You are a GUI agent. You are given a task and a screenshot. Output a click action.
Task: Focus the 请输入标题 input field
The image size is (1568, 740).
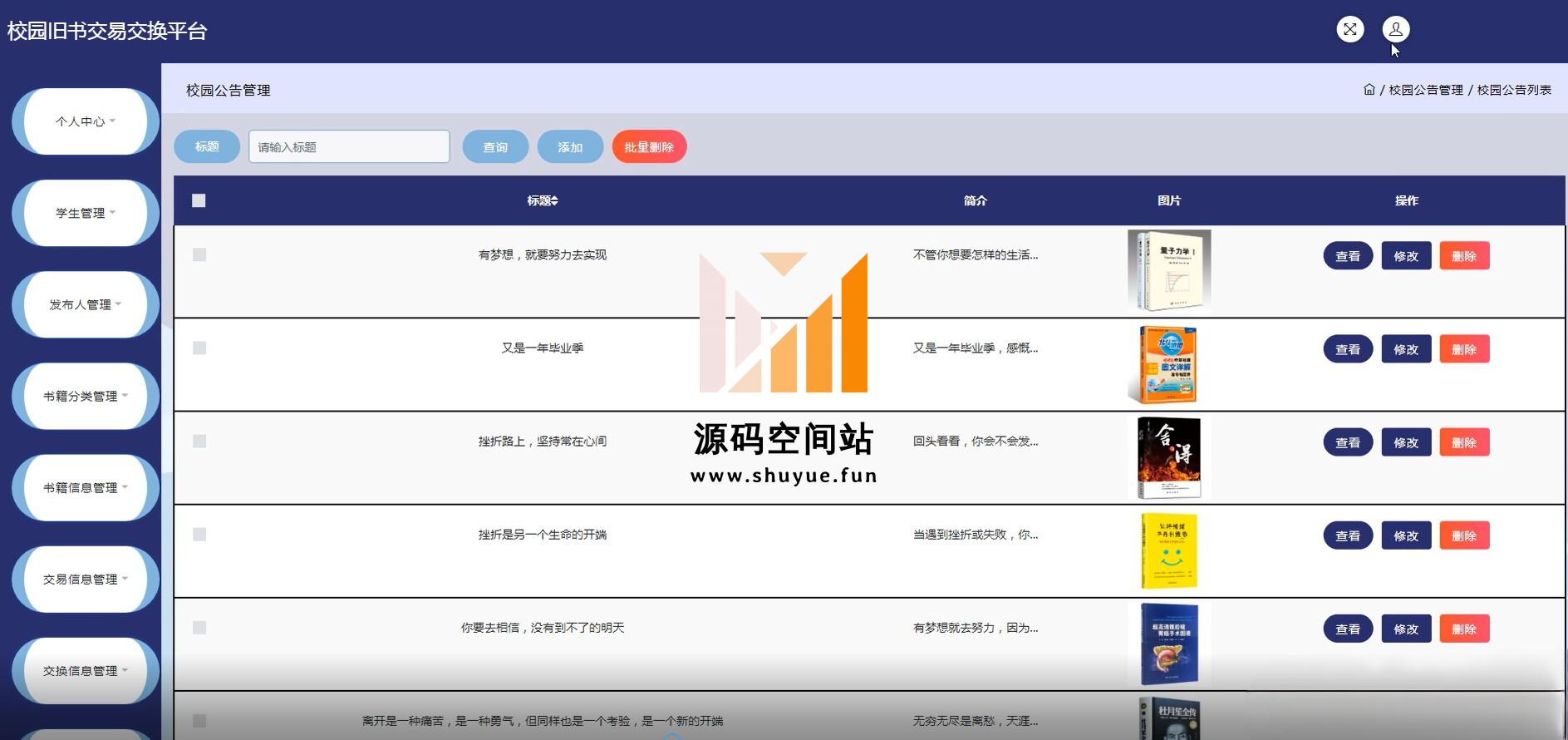pos(349,146)
